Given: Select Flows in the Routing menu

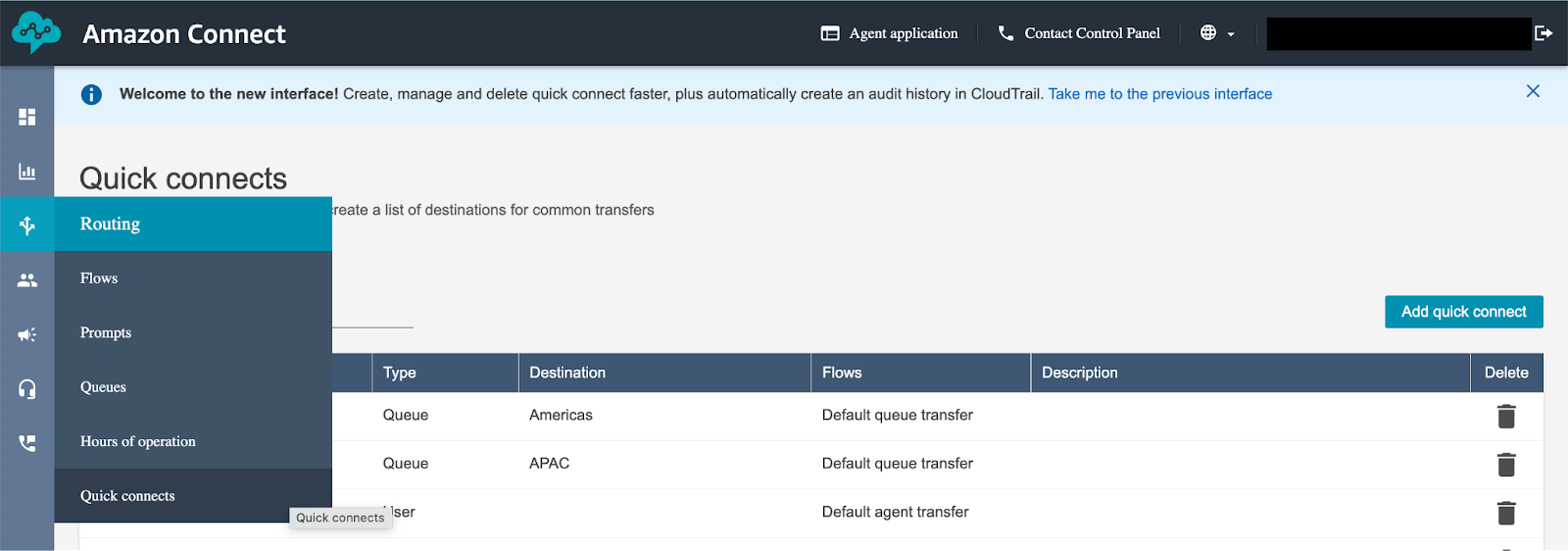Looking at the screenshot, I should (99, 278).
